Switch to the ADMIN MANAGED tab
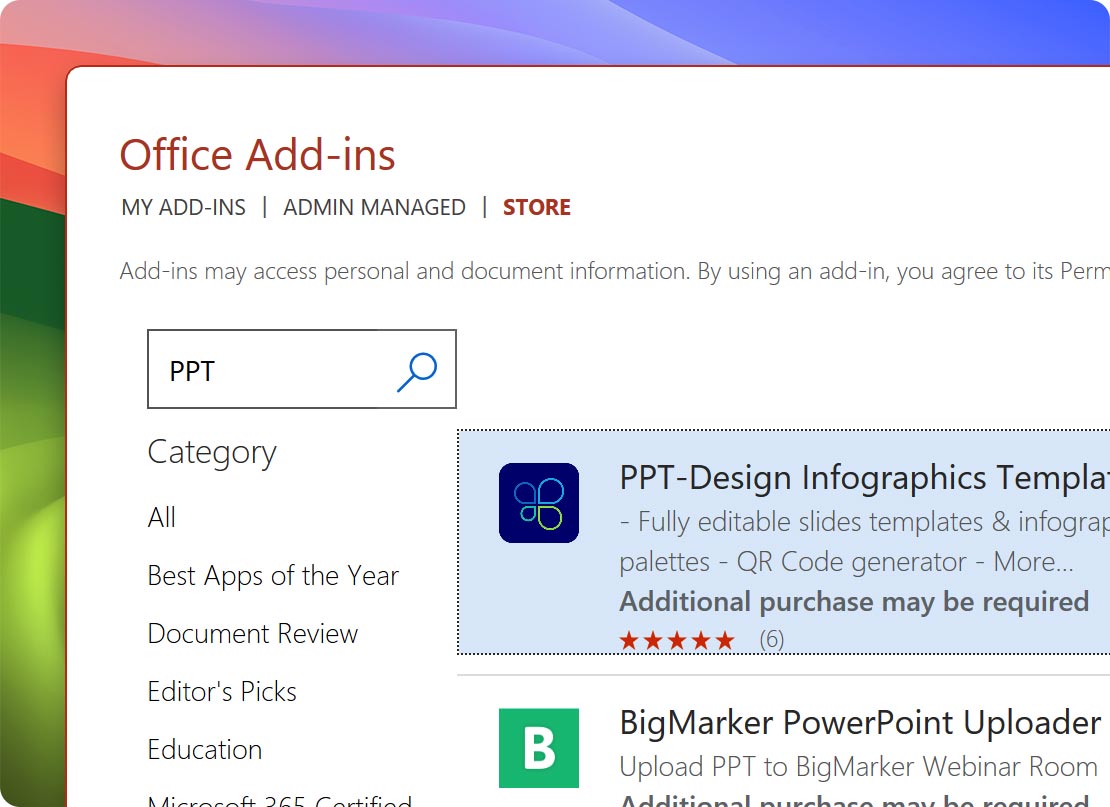 tap(374, 207)
